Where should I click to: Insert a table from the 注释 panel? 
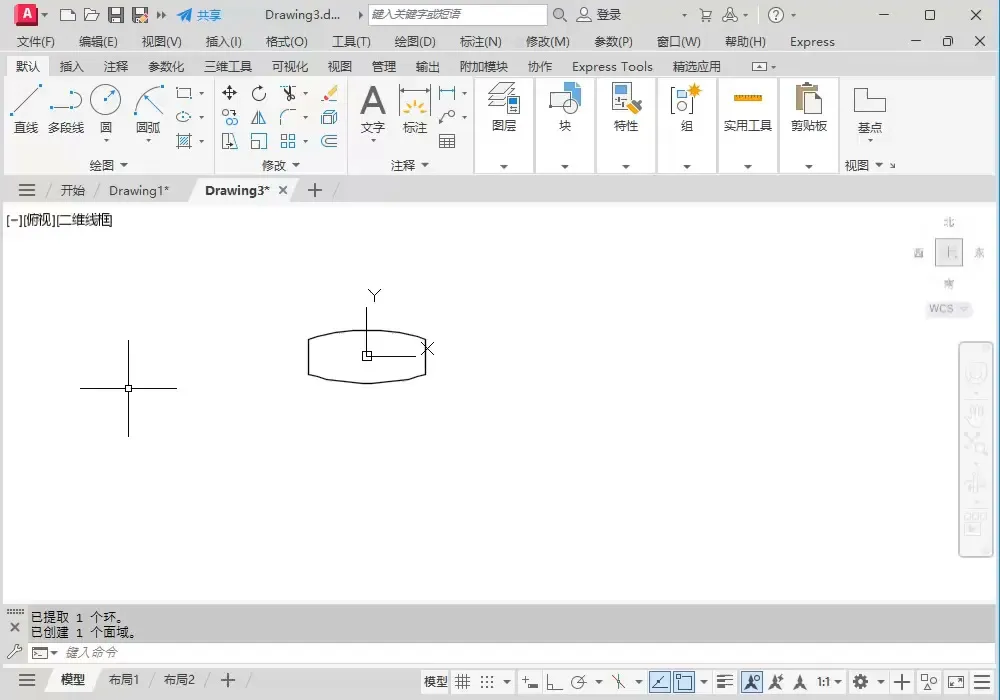point(447,141)
